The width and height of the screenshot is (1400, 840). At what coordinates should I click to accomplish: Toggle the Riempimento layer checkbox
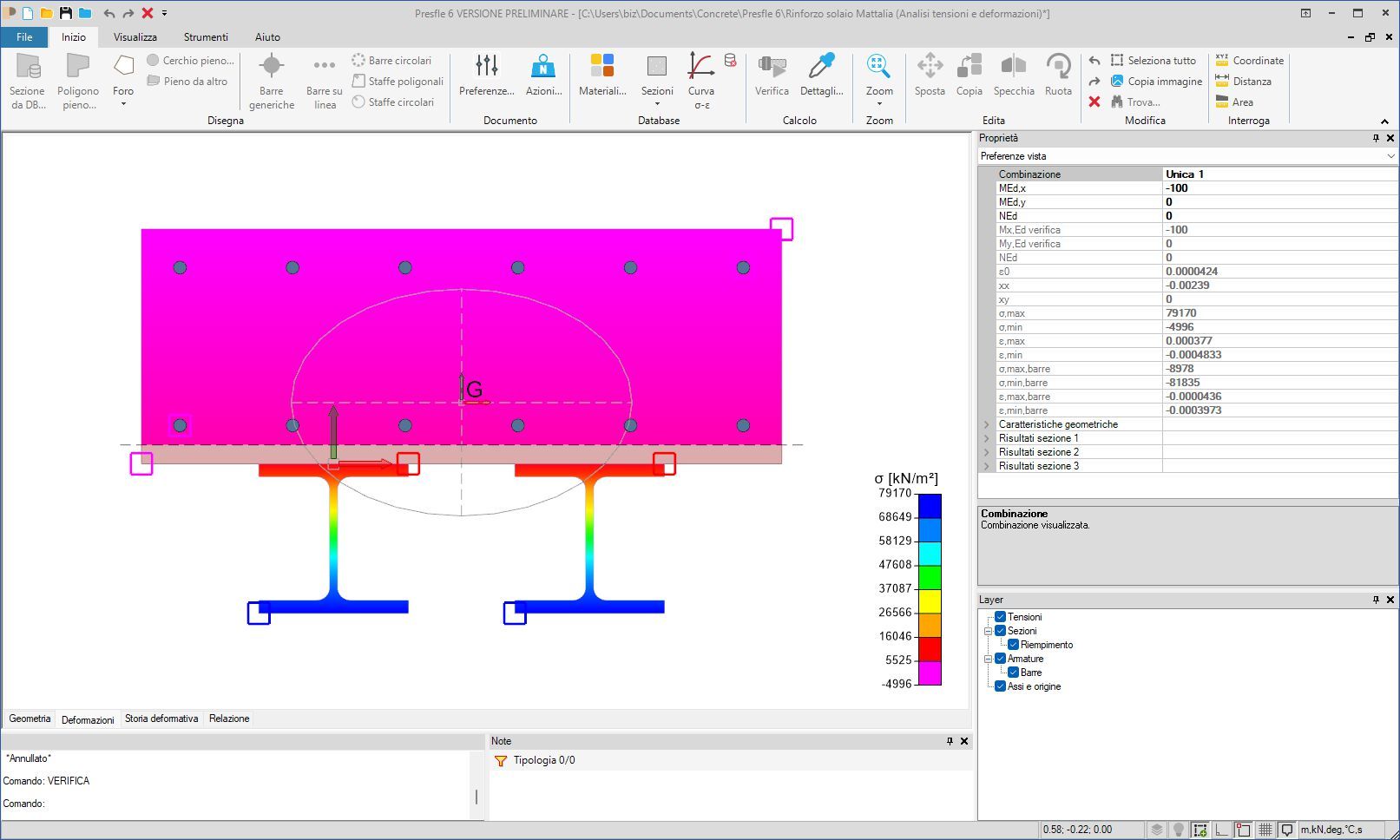(x=1013, y=645)
